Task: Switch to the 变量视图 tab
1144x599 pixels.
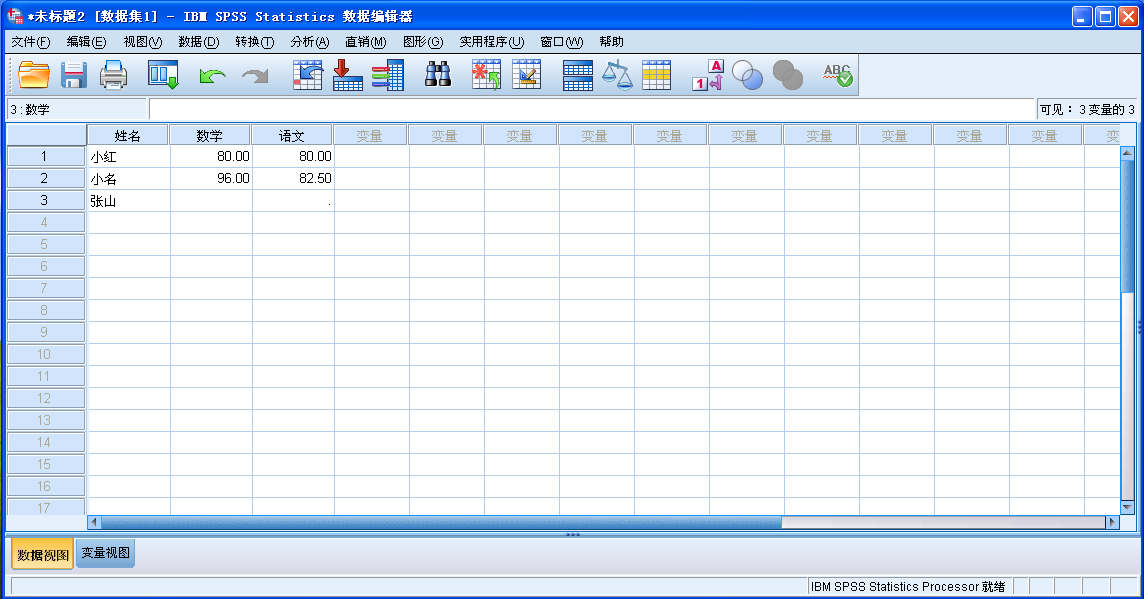Action: tap(105, 553)
